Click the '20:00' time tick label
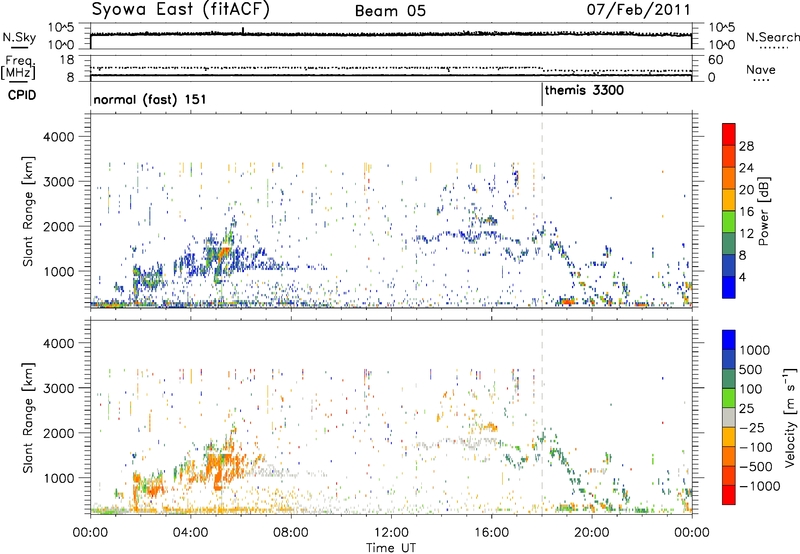Viewport: 800px width, 554px height. pyautogui.click(x=592, y=533)
